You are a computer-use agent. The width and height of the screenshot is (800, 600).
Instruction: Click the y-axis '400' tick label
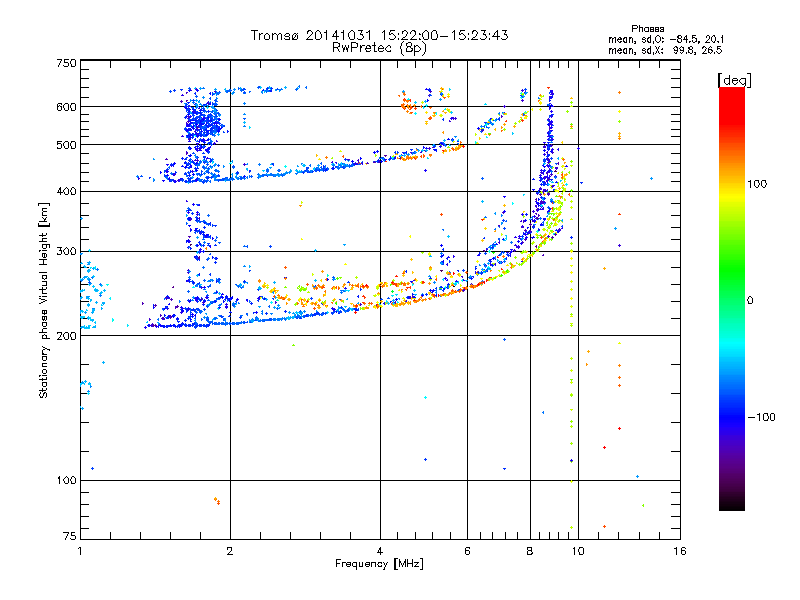[66, 191]
